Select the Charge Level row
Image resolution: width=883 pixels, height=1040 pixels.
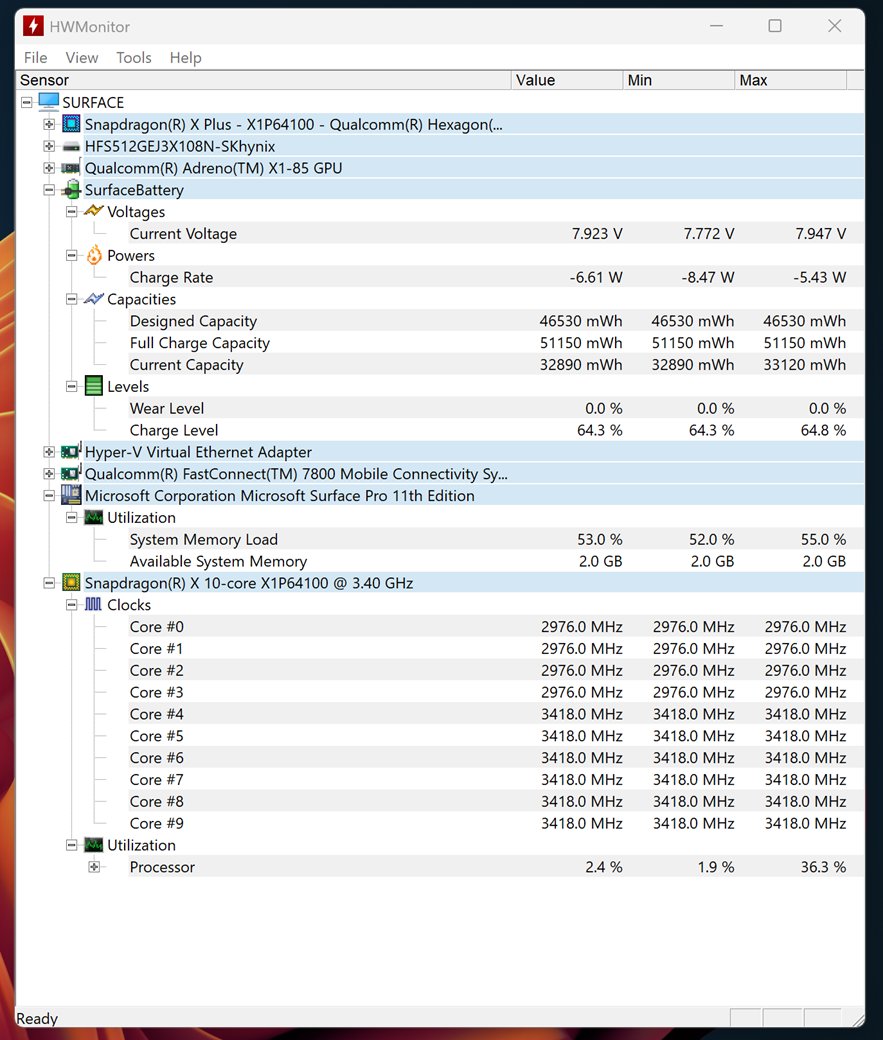(496, 430)
